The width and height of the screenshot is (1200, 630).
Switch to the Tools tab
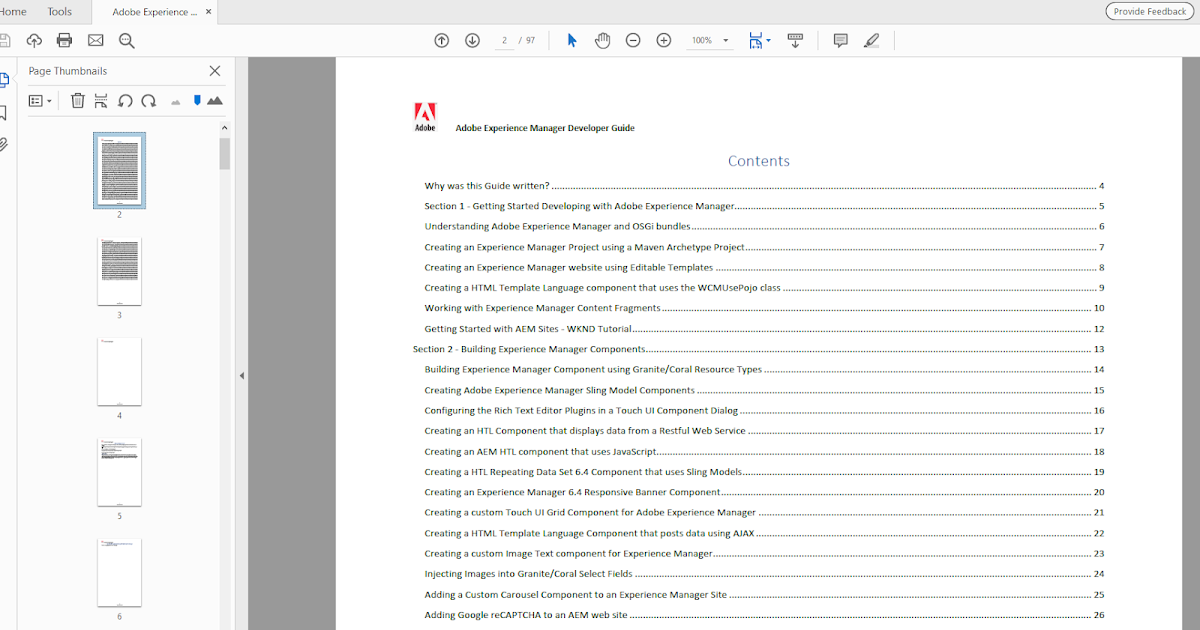point(60,11)
